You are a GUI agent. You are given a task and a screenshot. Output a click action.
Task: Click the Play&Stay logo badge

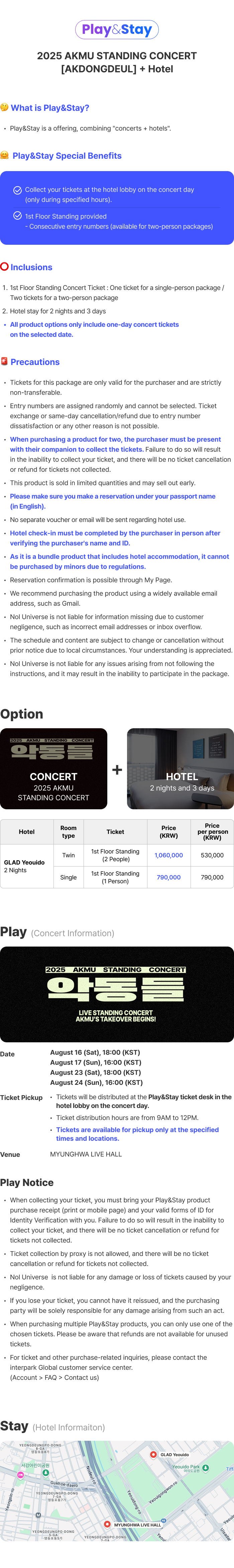point(117,29)
